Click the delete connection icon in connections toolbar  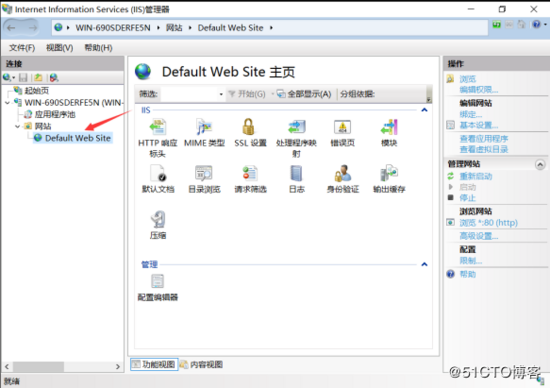[x=54, y=78]
